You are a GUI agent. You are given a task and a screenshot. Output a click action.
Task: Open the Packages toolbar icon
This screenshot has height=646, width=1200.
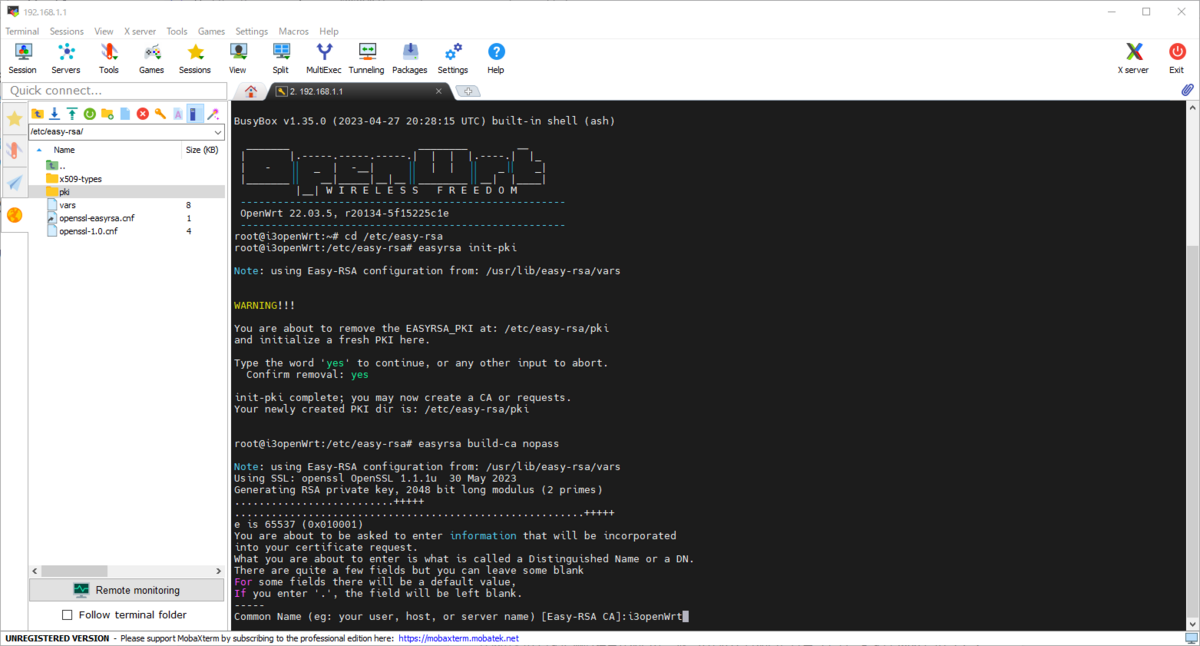click(410, 58)
